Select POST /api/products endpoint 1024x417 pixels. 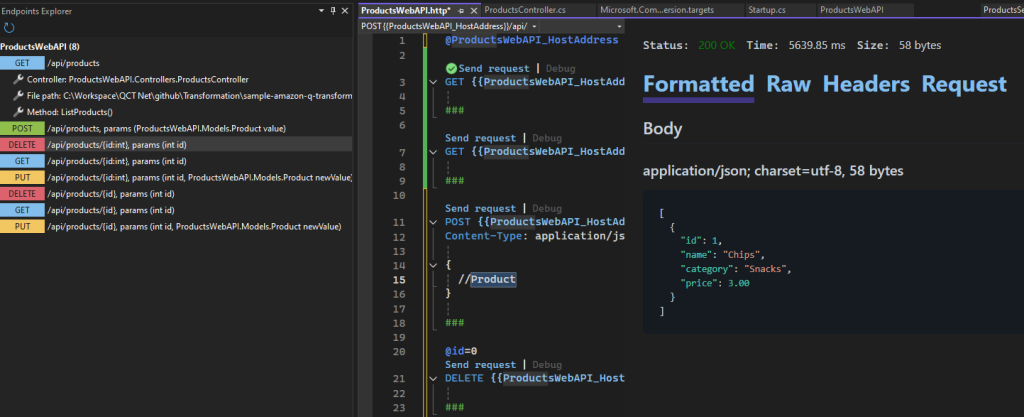click(x=176, y=129)
